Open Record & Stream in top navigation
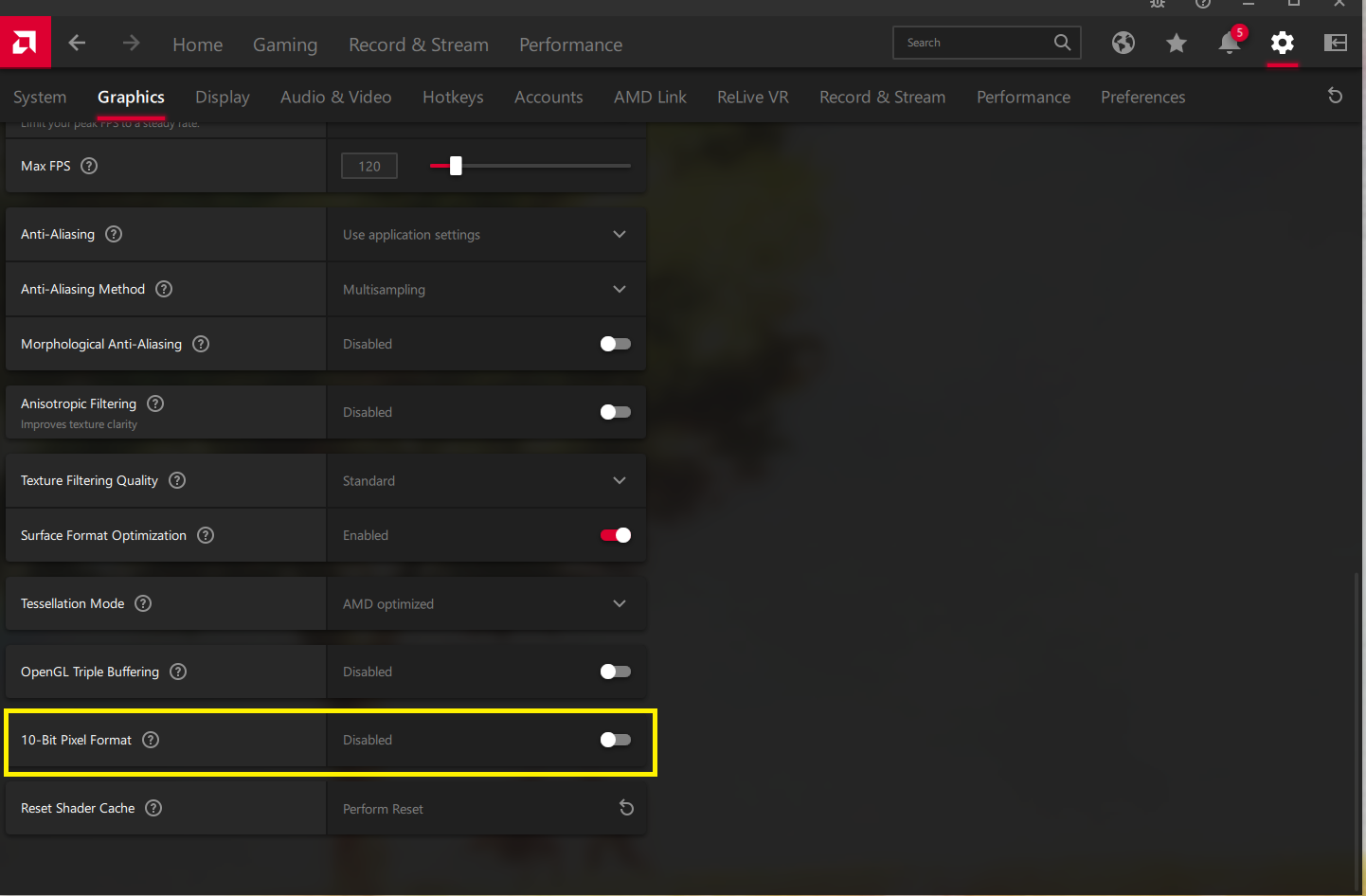 coord(419,45)
